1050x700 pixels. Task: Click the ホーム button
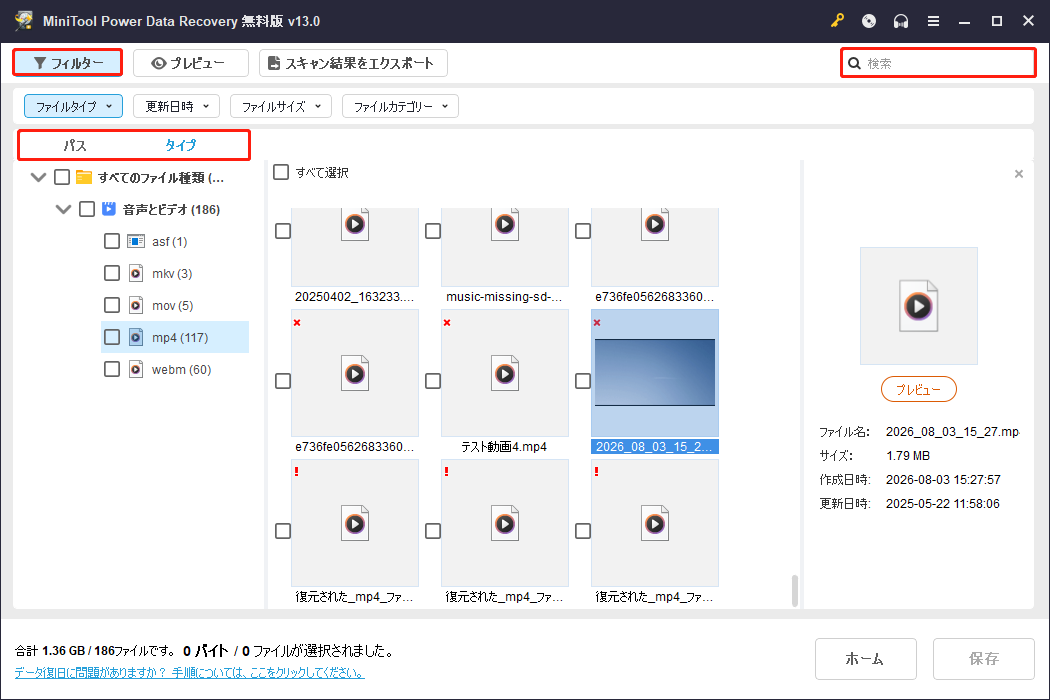[865, 658]
